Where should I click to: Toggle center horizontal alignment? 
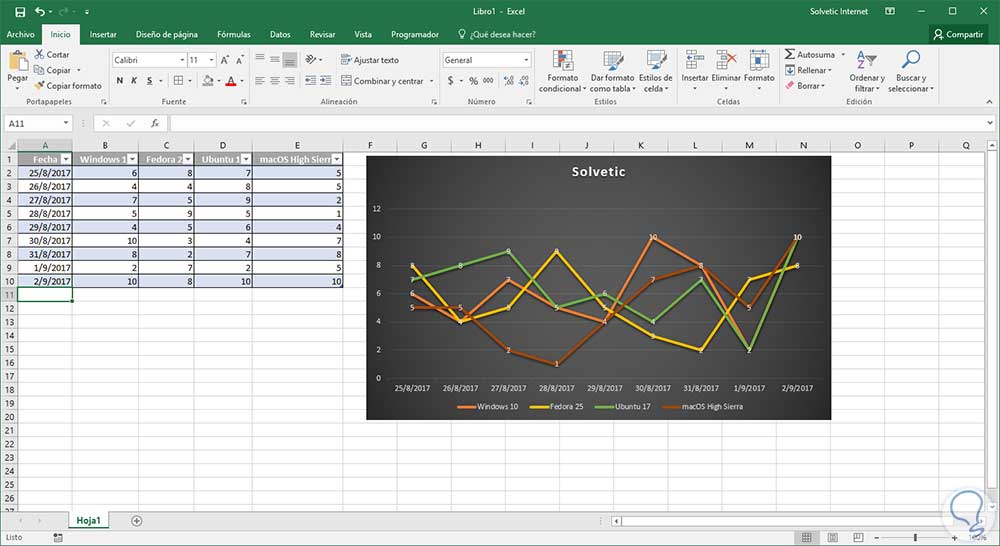(x=274, y=80)
